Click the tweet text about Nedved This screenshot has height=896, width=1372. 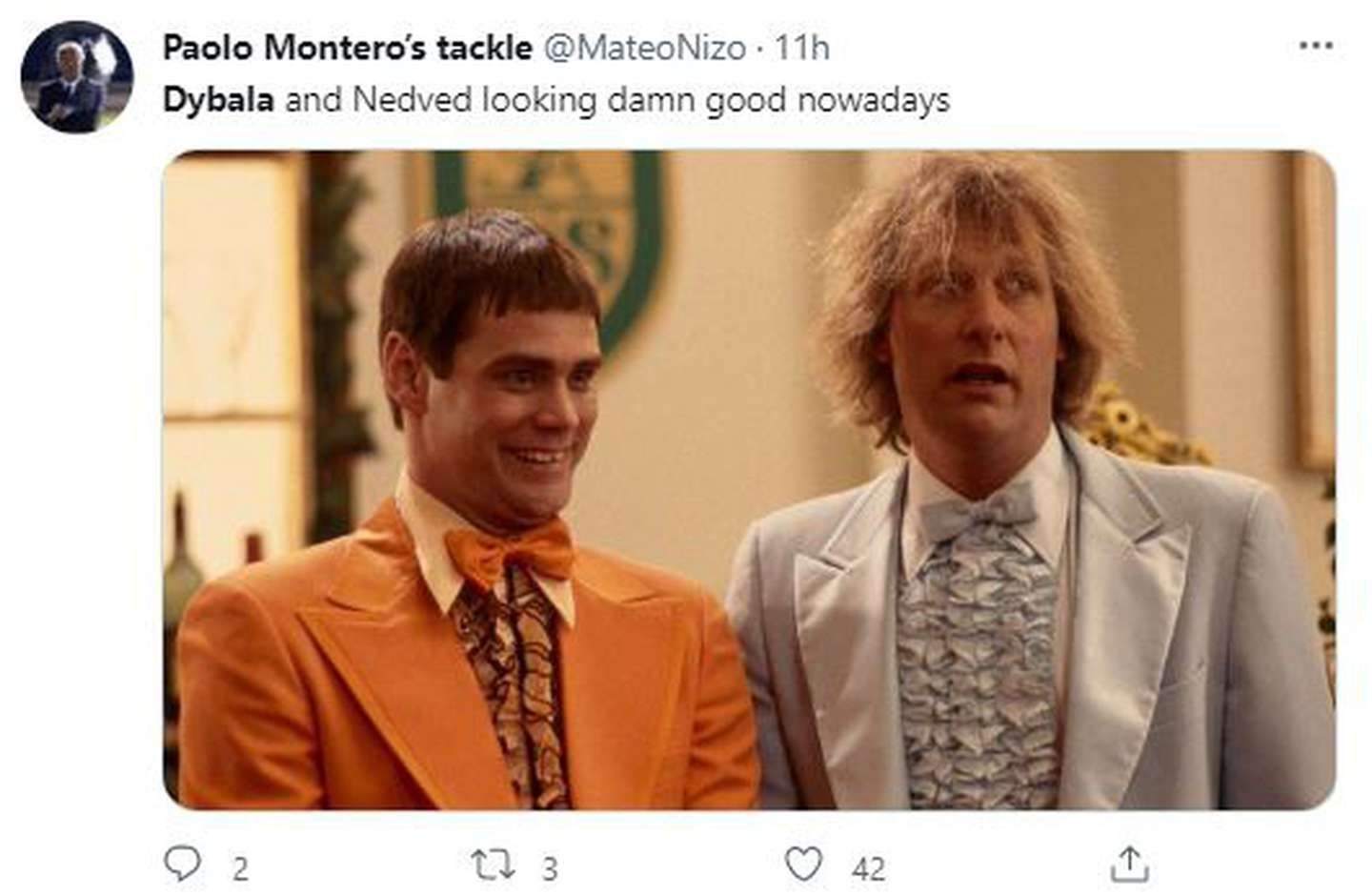[x=617, y=100]
